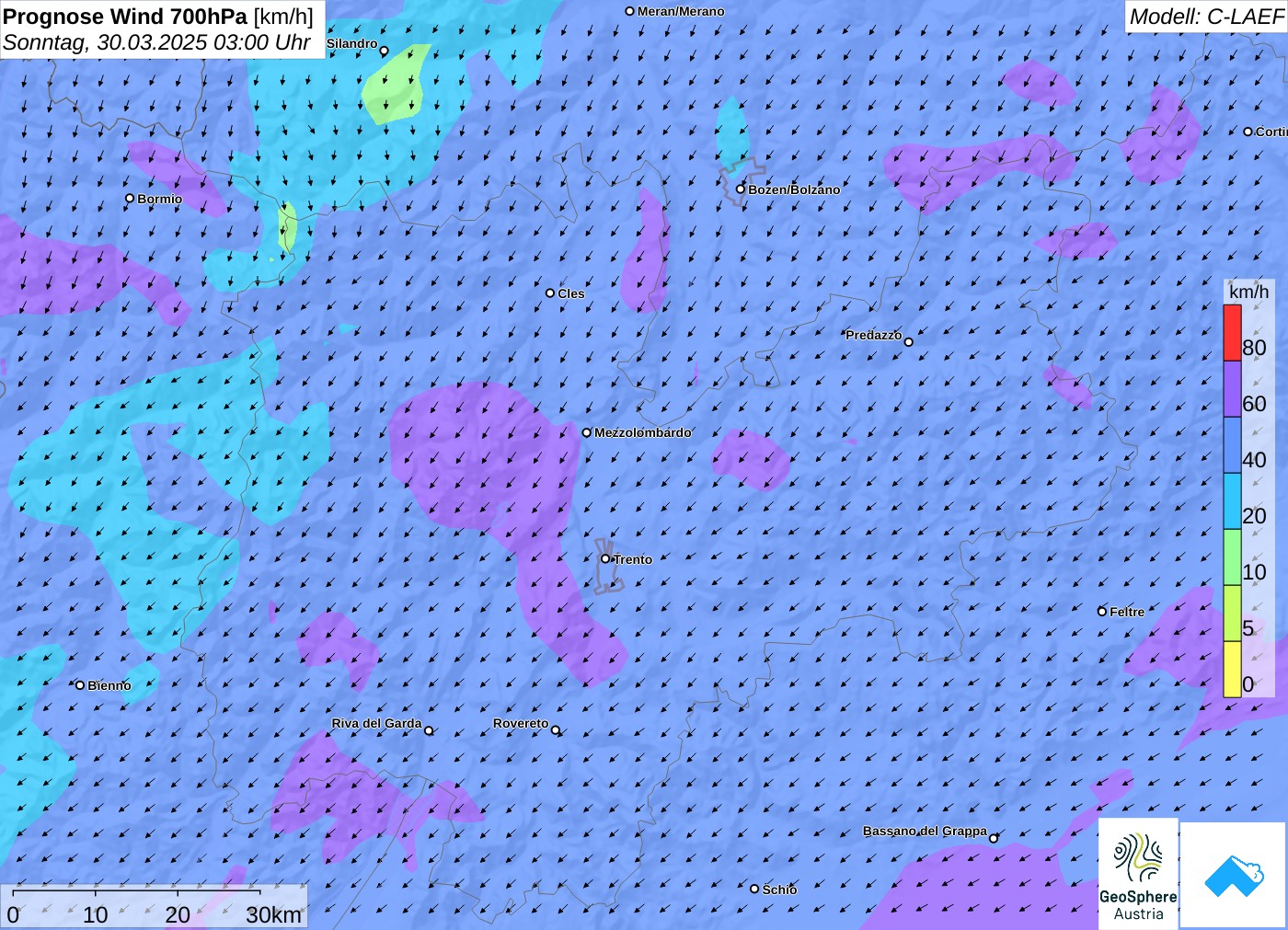The width and height of the screenshot is (1288, 930).
Task: Click the Predazzo city marker dot
Action: (909, 342)
